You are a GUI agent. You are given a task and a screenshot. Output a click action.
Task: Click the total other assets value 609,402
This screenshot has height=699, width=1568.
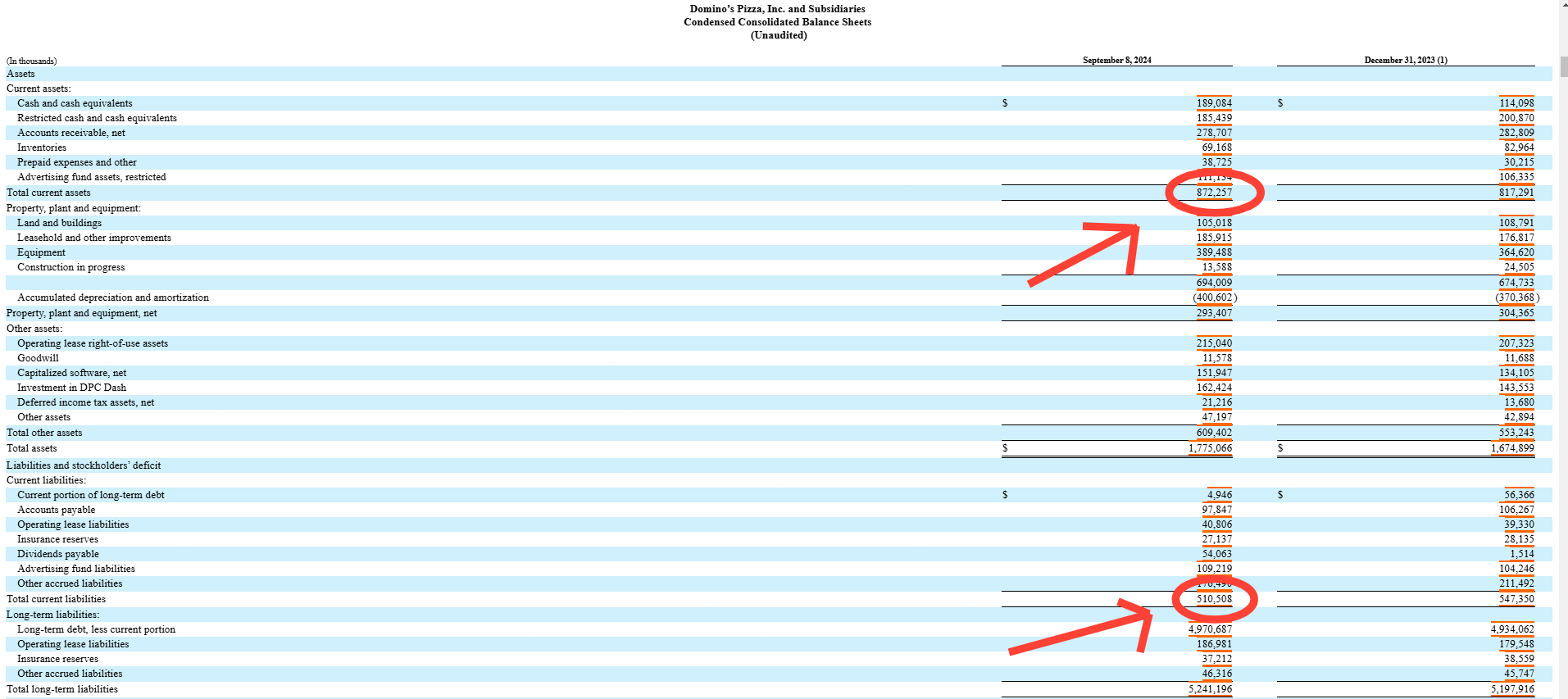coord(1214,433)
